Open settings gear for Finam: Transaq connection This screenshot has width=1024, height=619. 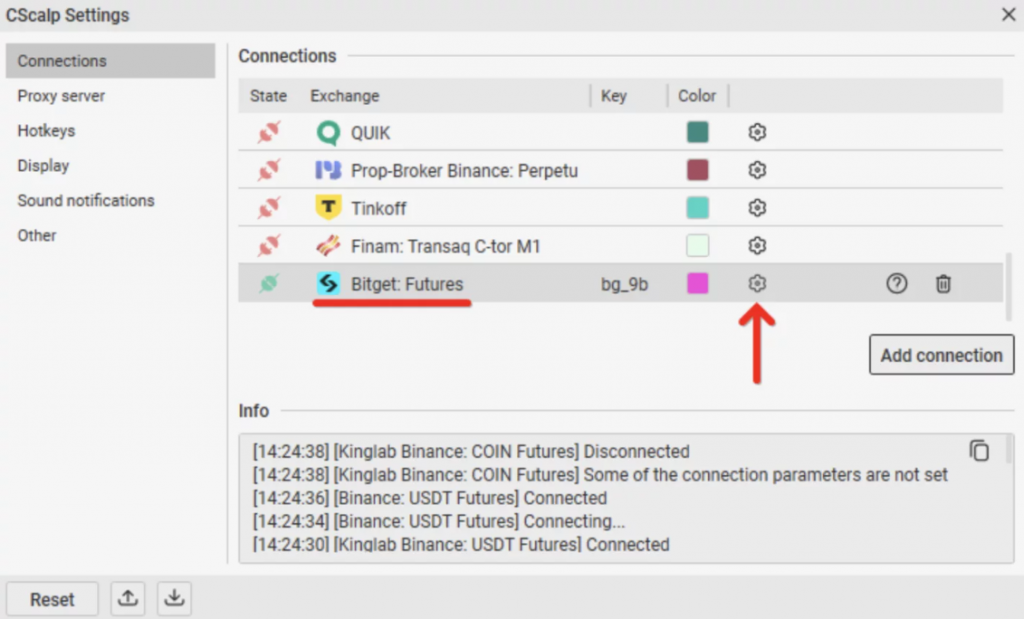[757, 246]
